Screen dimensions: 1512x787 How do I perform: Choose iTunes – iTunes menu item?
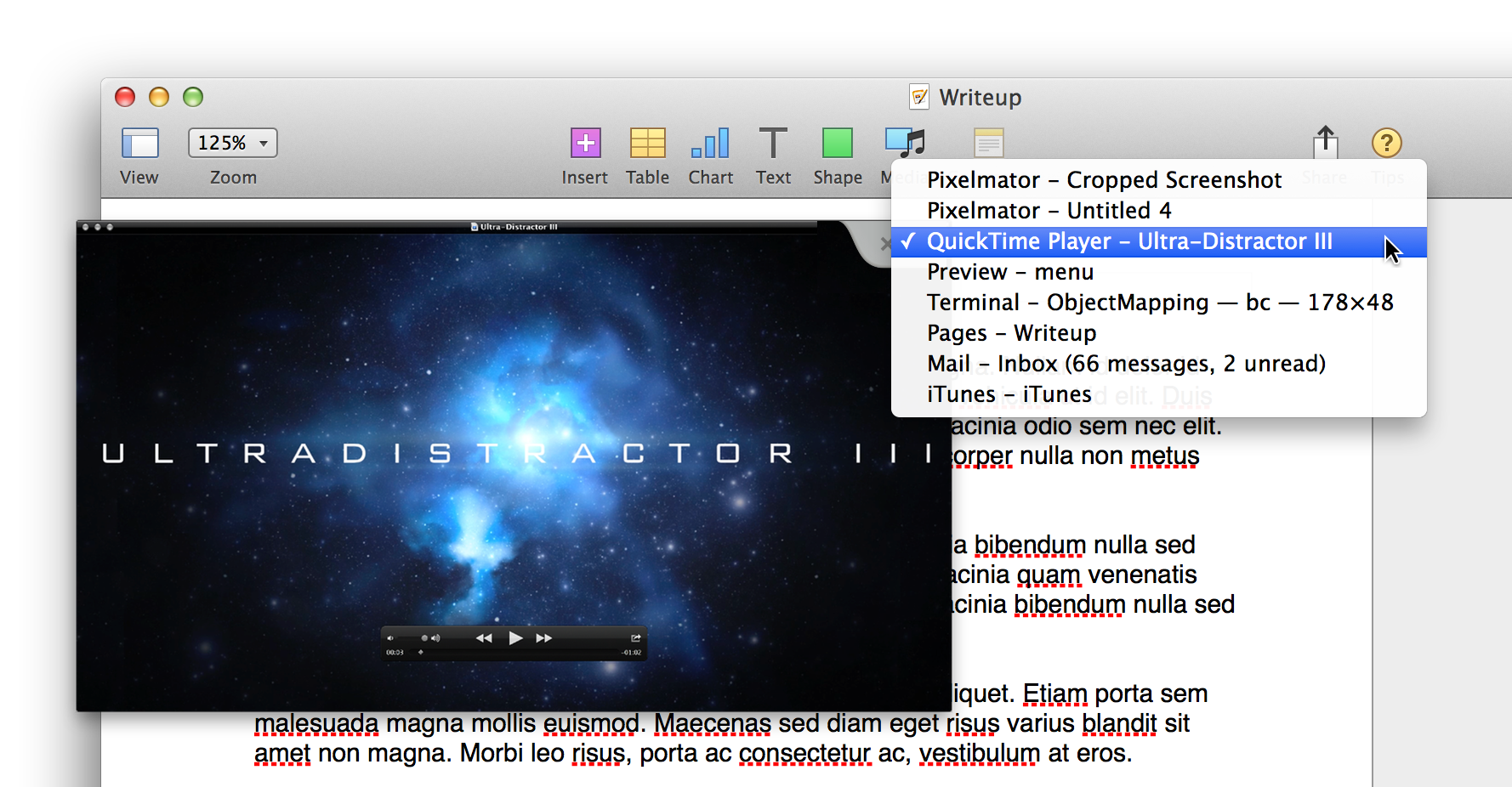(x=1158, y=394)
